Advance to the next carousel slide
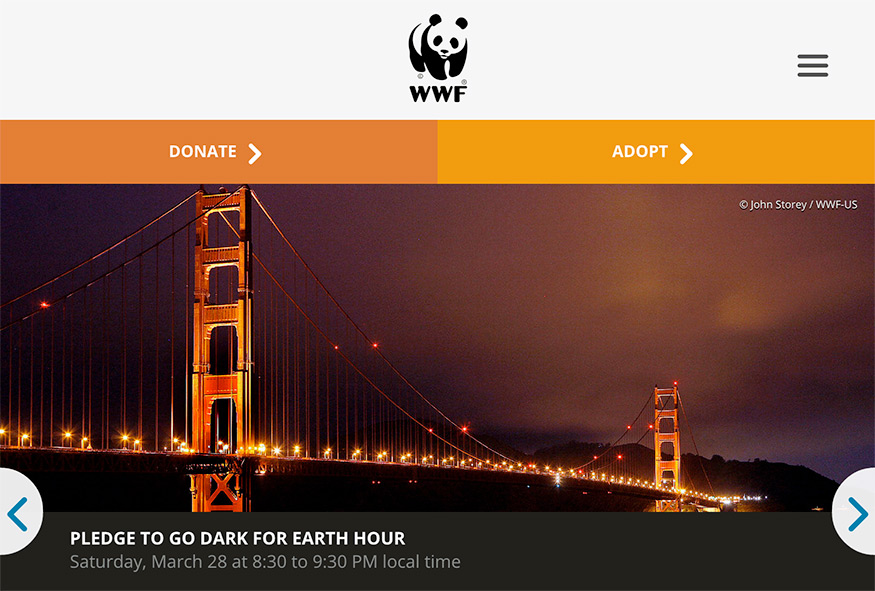 tap(855, 512)
